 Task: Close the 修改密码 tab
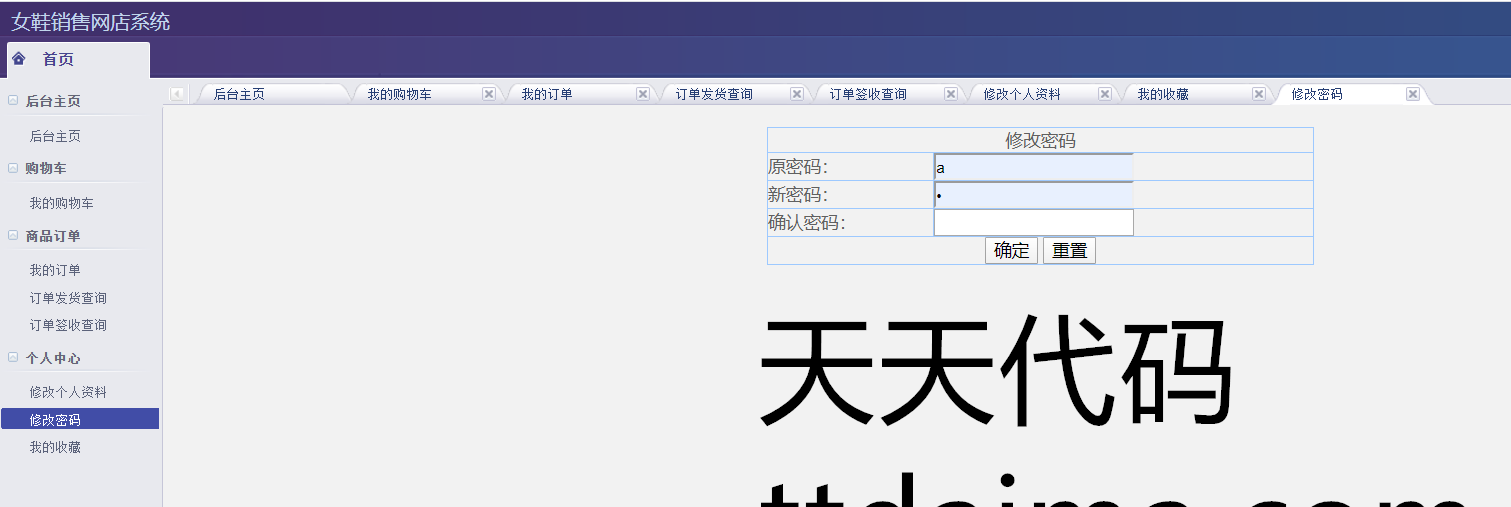pos(1413,94)
